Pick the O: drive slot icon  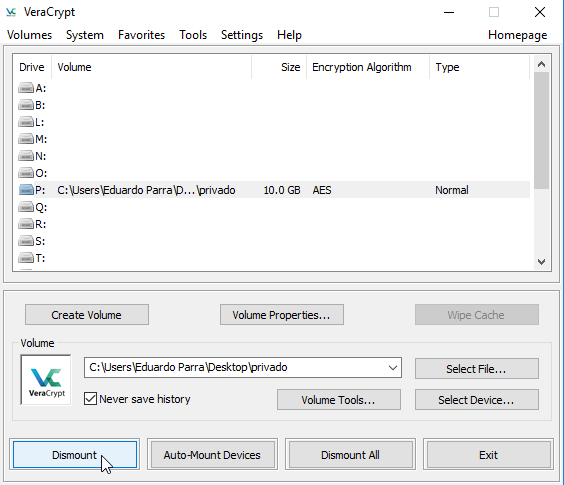pos(26,173)
